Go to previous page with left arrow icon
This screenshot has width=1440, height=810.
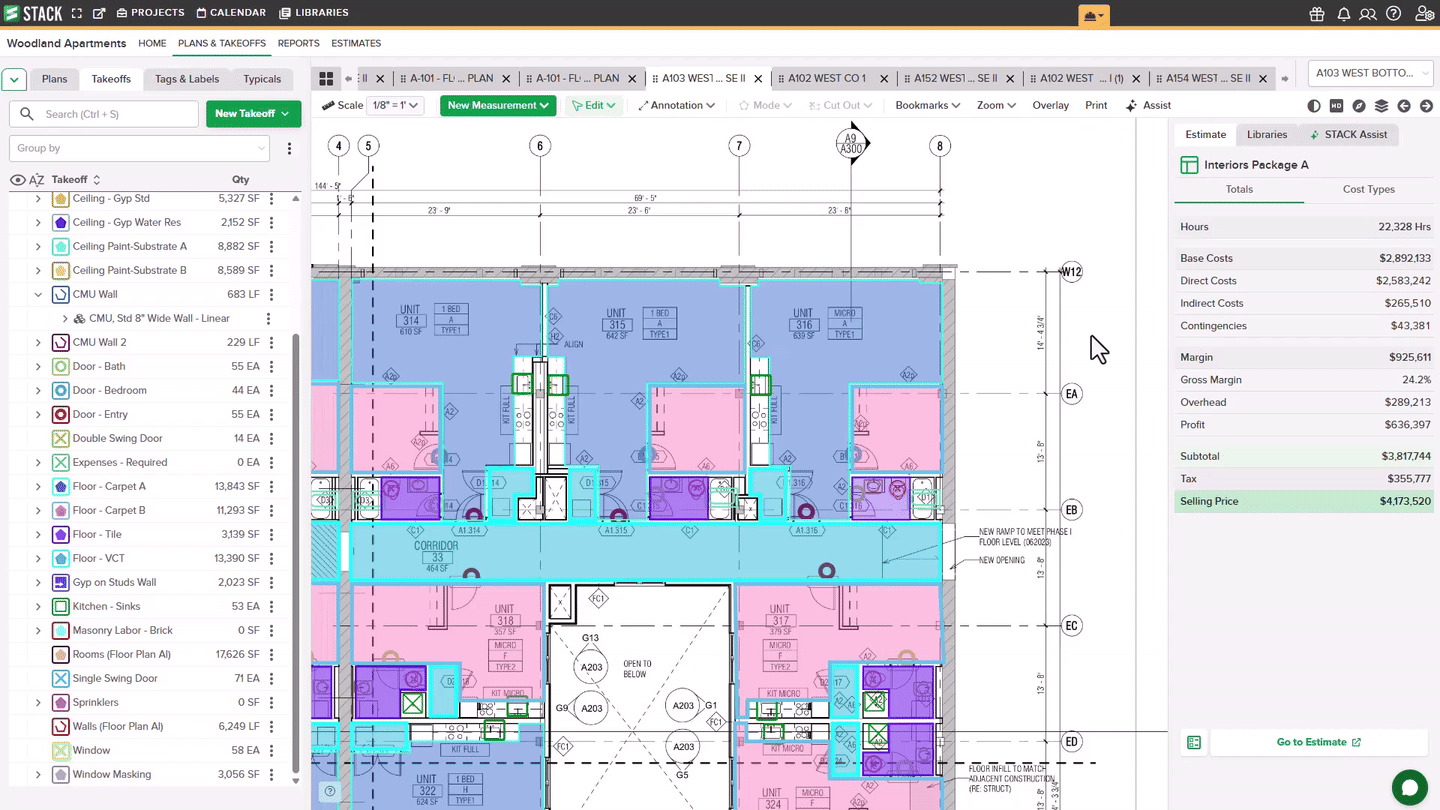coord(1404,106)
